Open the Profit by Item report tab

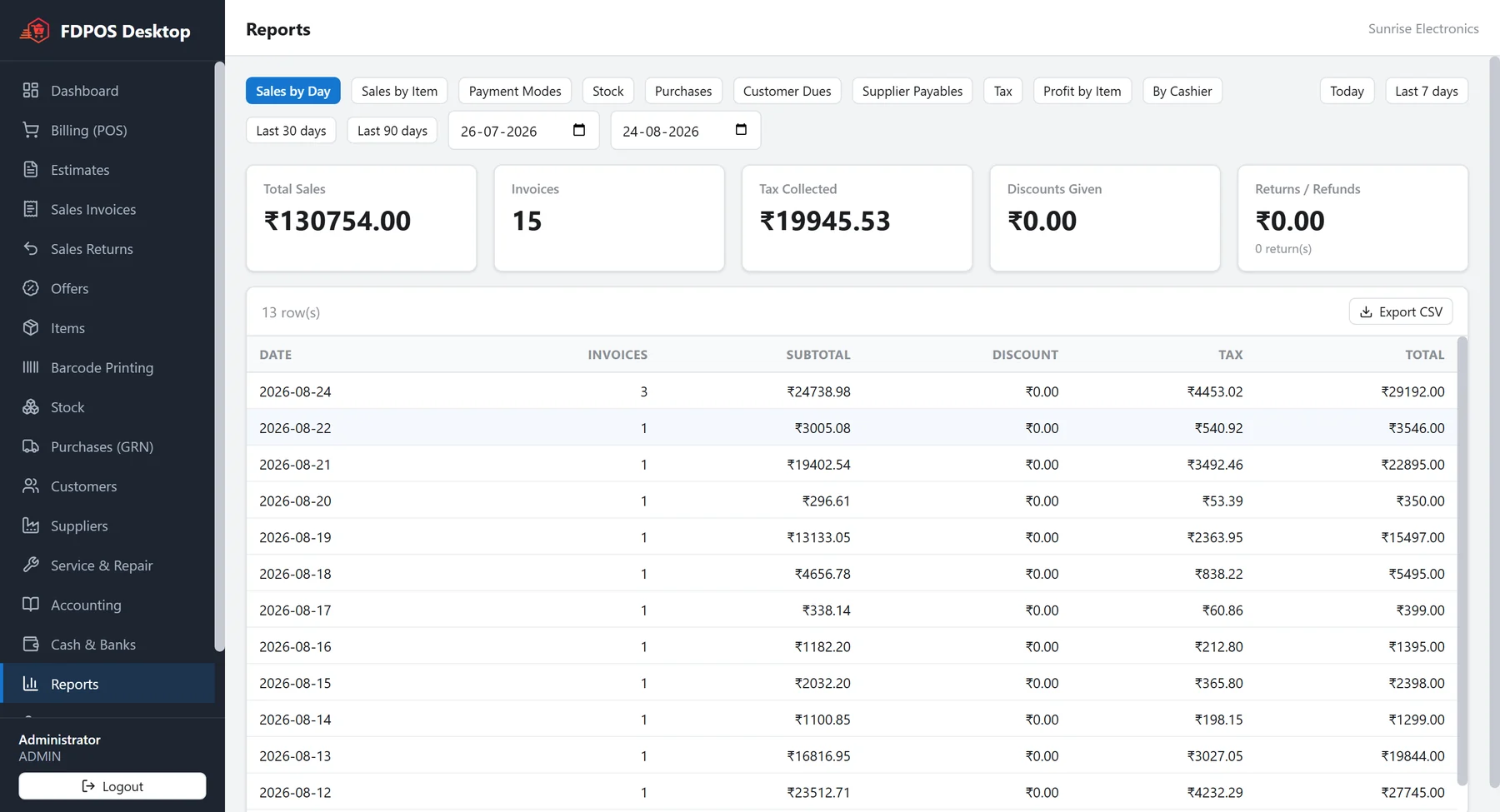[x=1082, y=91]
